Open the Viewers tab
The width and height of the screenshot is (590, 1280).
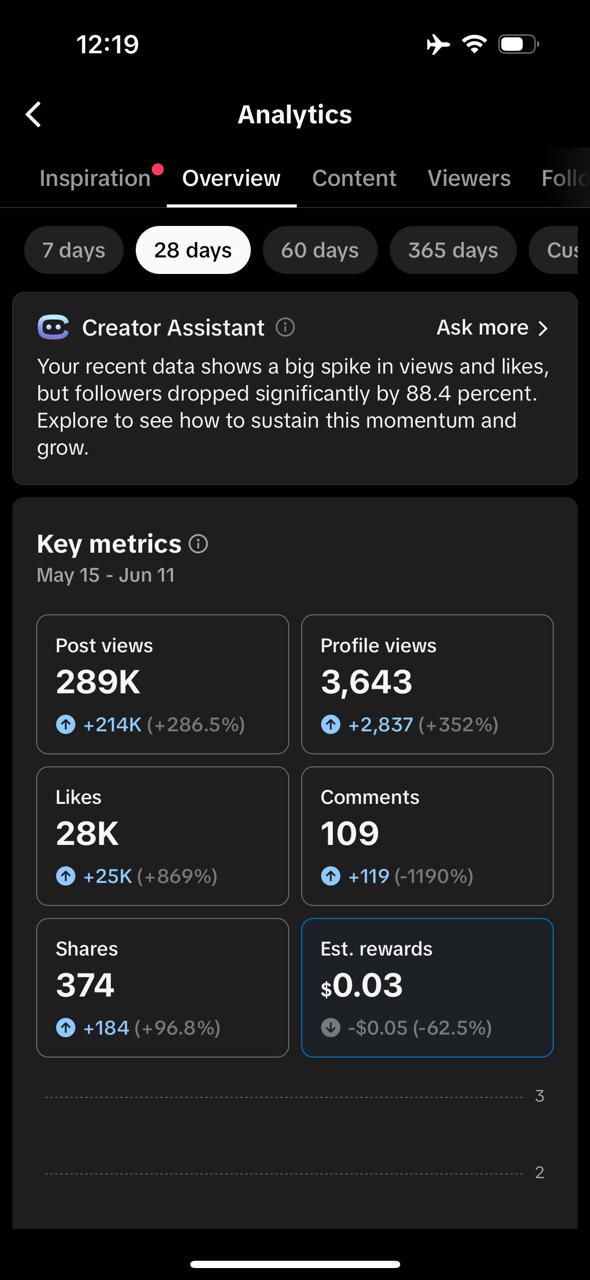[469, 178]
